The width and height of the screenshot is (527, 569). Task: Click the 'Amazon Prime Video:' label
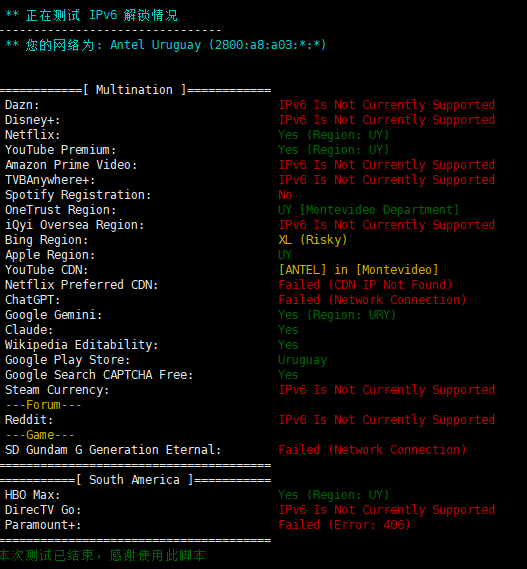pyautogui.click(x=71, y=165)
